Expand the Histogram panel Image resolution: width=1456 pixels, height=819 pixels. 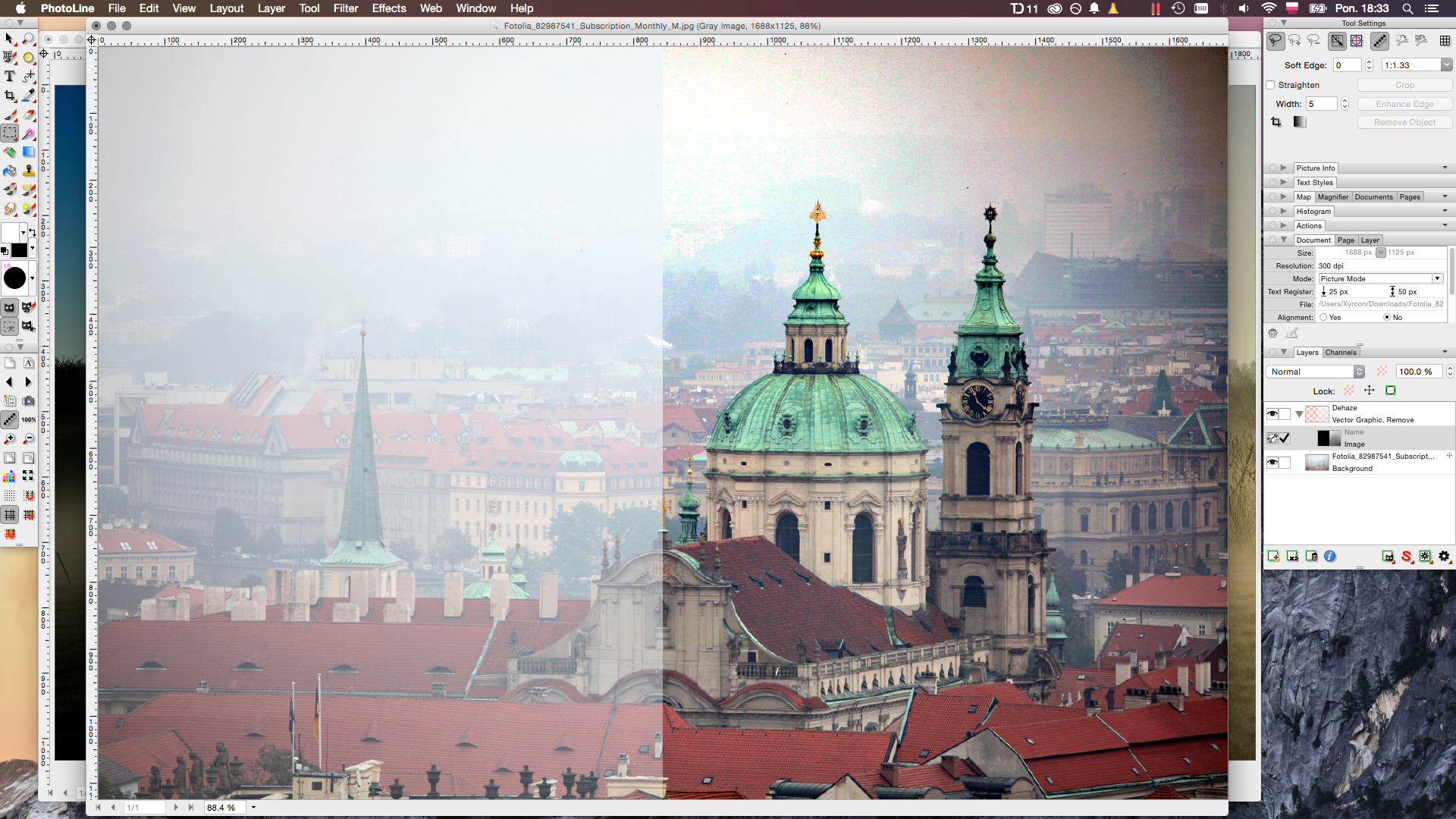point(1283,212)
